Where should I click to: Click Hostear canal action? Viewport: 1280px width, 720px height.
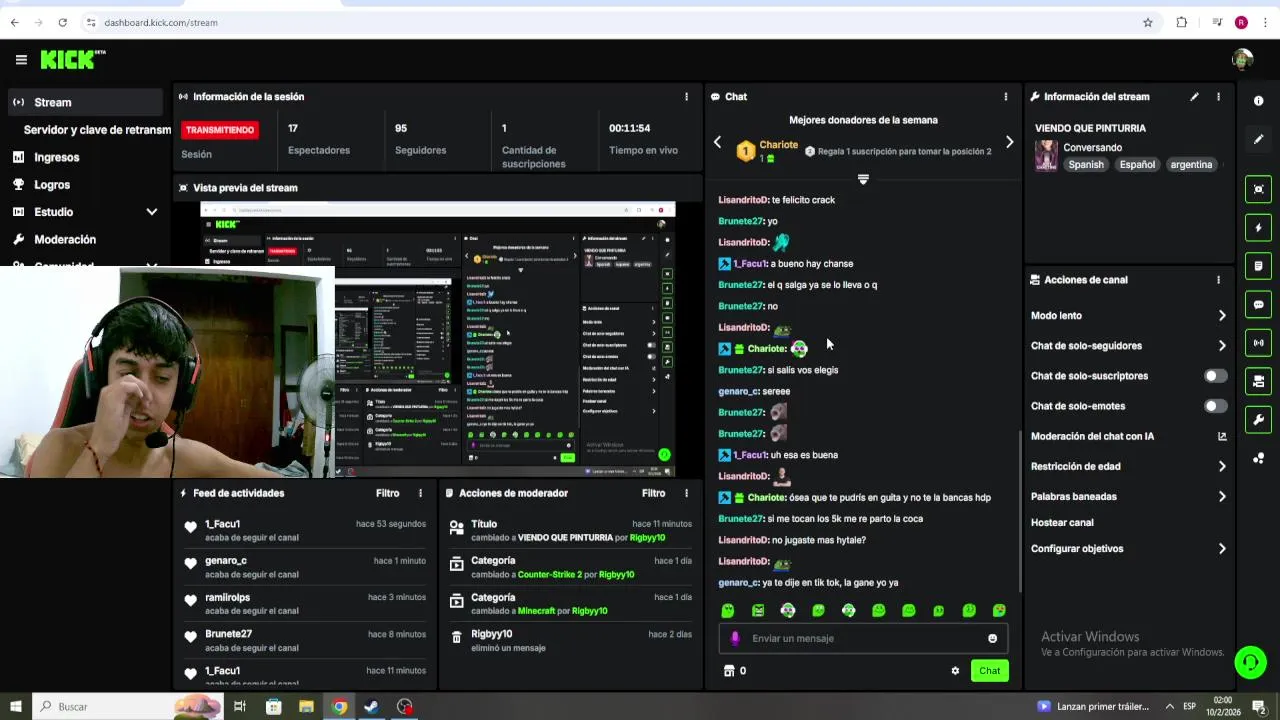click(x=1062, y=522)
